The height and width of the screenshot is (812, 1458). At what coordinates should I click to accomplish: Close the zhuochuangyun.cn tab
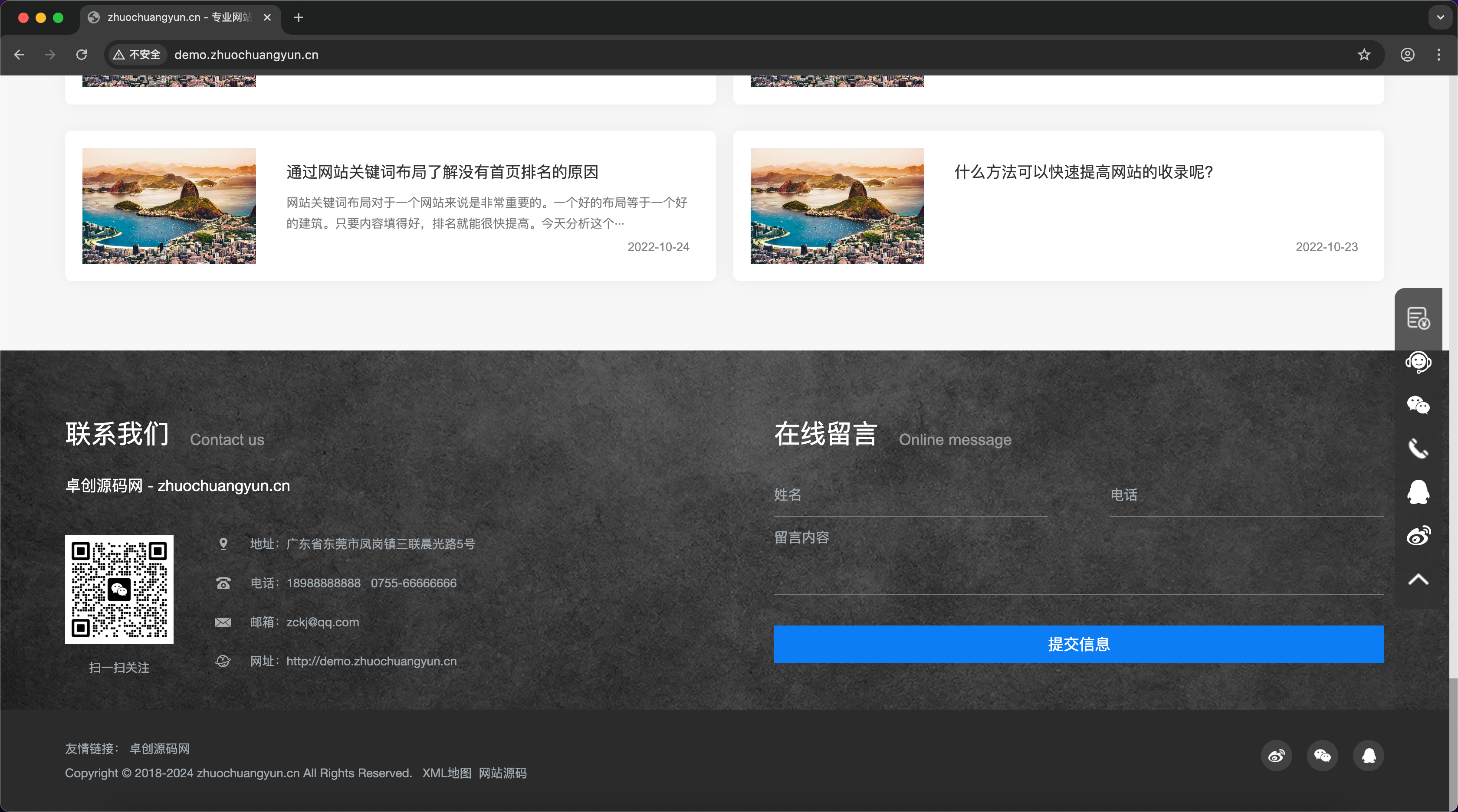267,17
